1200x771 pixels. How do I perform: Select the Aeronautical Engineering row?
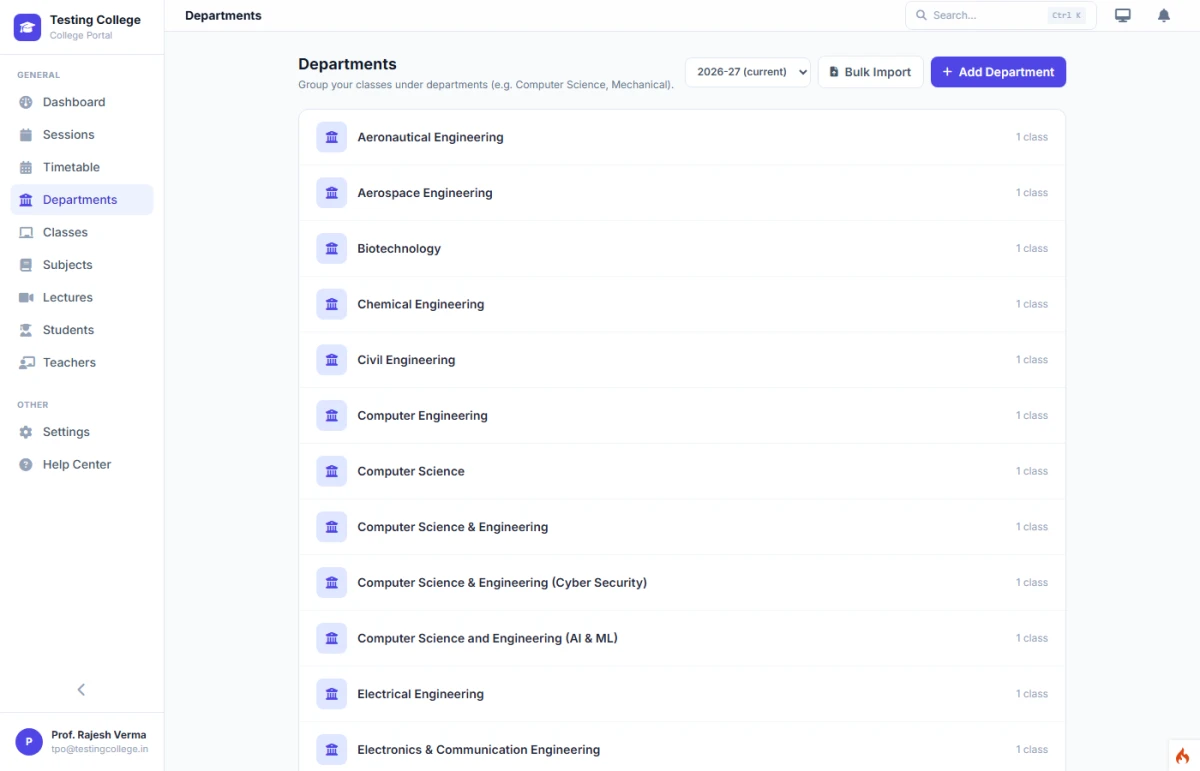pyautogui.click(x=682, y=137)
